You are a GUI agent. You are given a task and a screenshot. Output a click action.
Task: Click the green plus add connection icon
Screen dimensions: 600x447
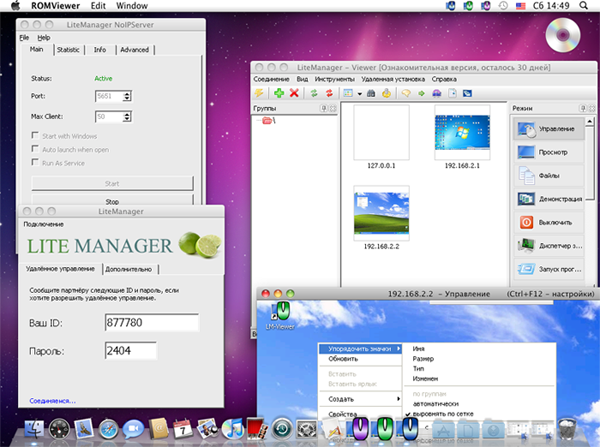(x=279, y=93)
